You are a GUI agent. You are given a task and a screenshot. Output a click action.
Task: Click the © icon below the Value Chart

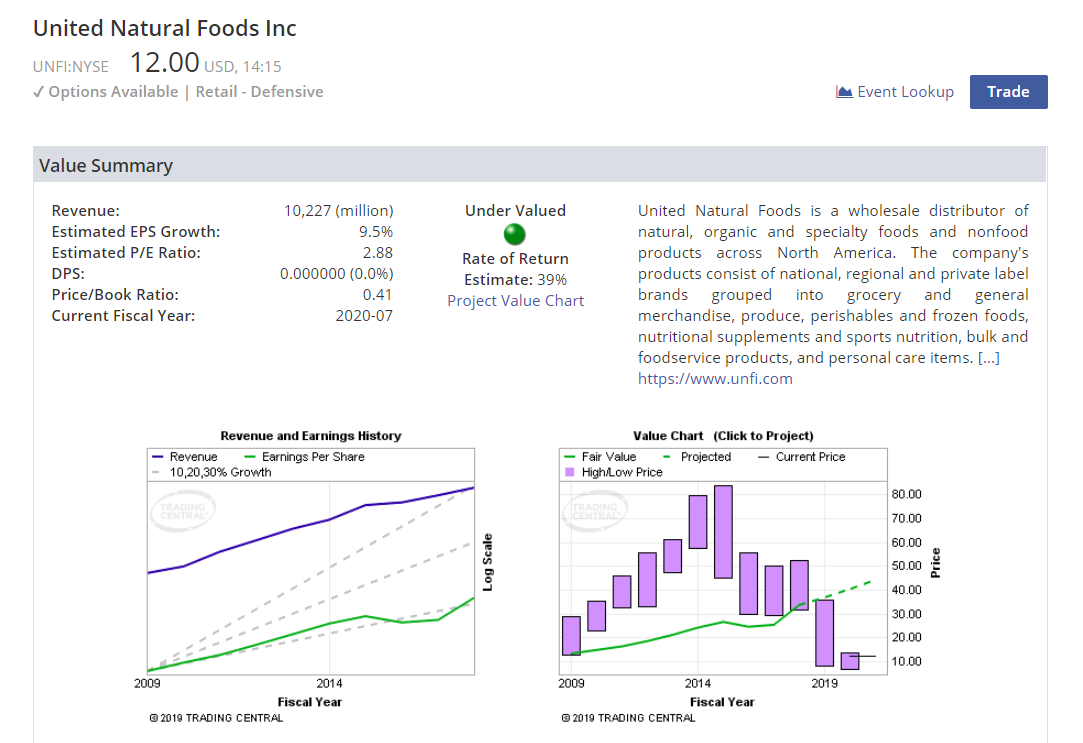(566, 717)
